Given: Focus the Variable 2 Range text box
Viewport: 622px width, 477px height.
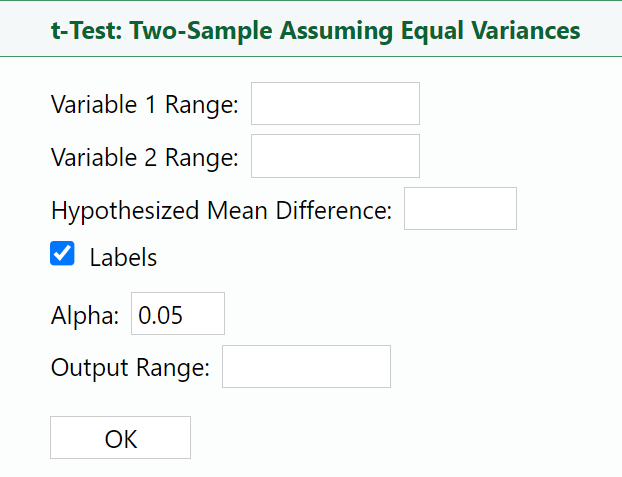Looking at the screenshot, I should 335,156.
